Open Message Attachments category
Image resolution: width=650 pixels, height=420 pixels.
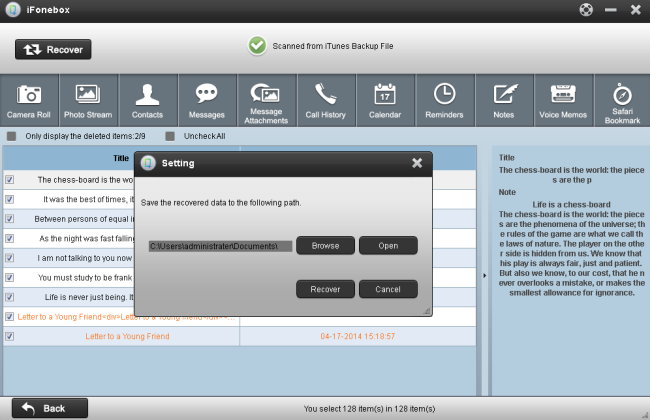[266, 101]
